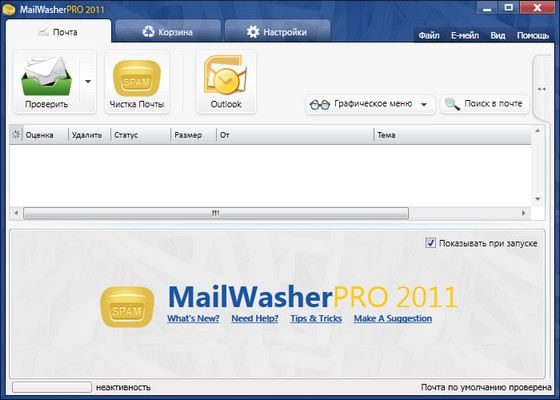Sort by the Размер column header

[x=194, y=135]
